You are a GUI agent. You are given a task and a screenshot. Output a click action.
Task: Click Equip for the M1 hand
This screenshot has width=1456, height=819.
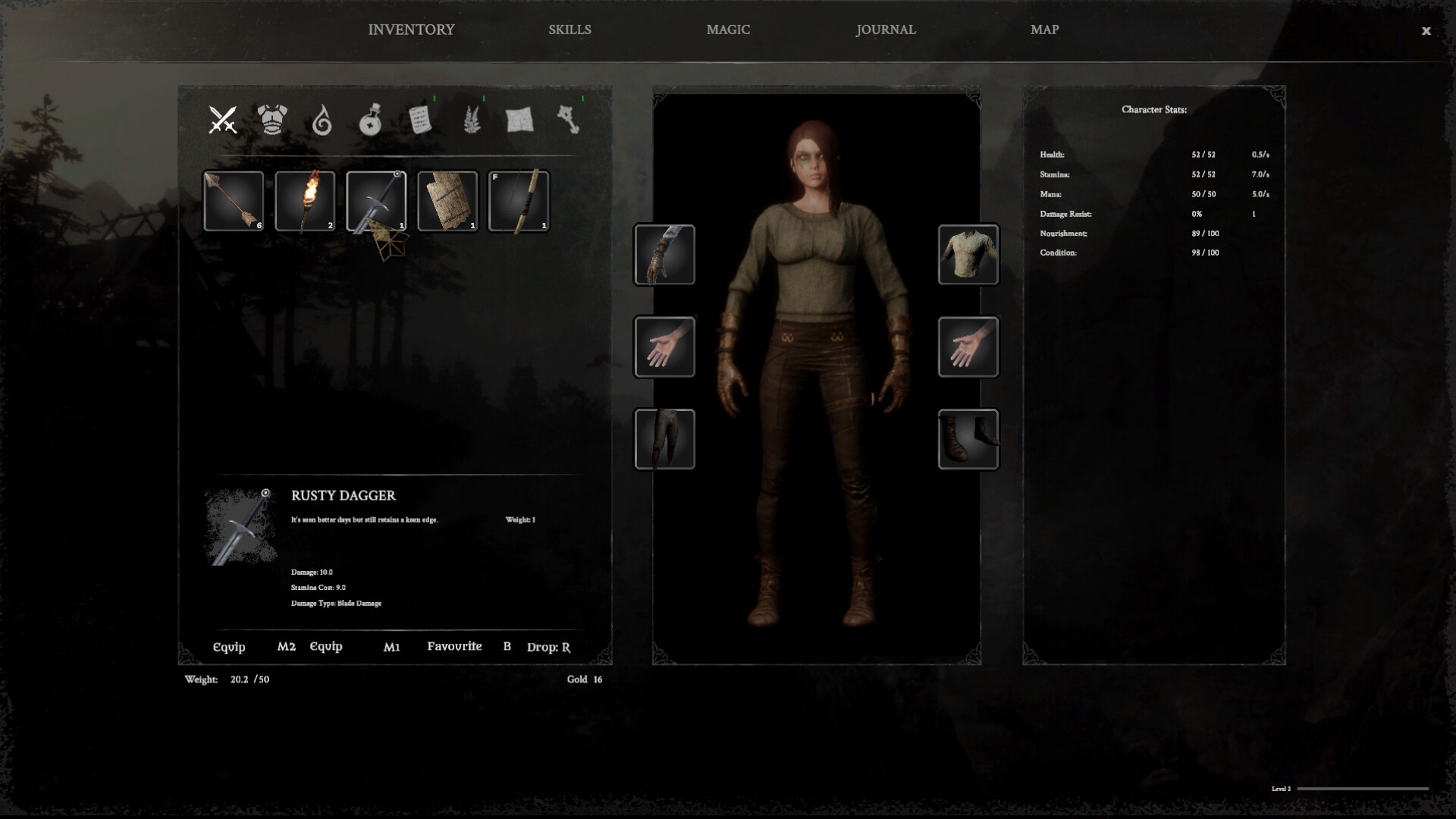(x=326, y=647)
